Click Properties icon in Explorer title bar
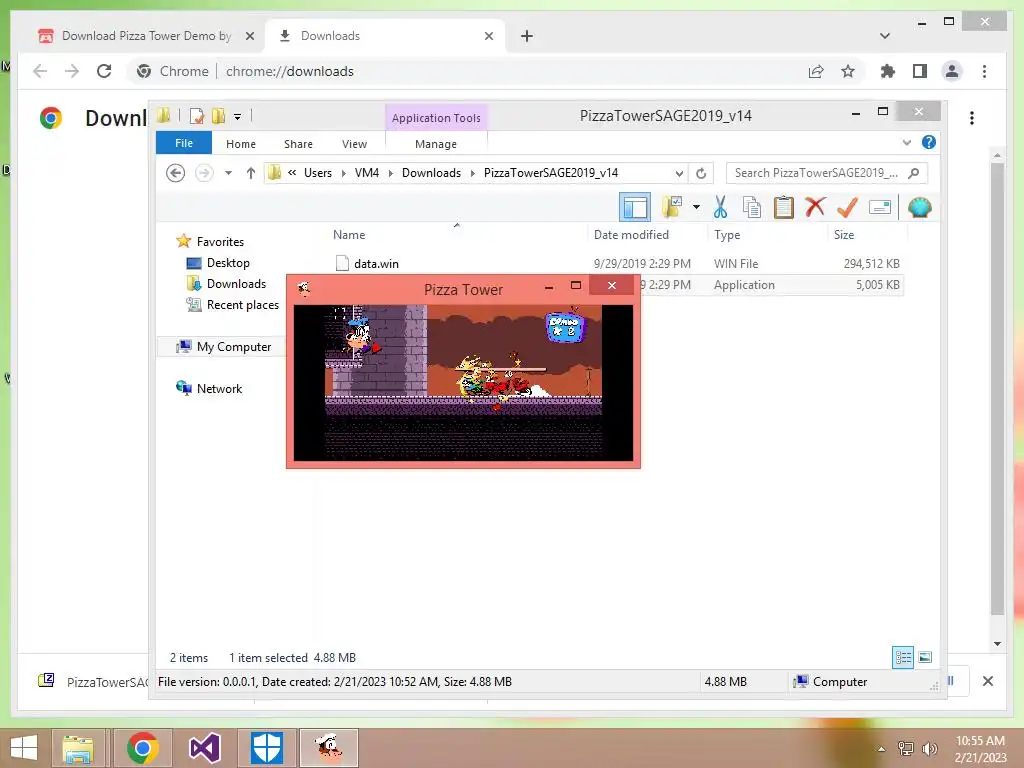1024x768 pixels. (x=197, y=116)
